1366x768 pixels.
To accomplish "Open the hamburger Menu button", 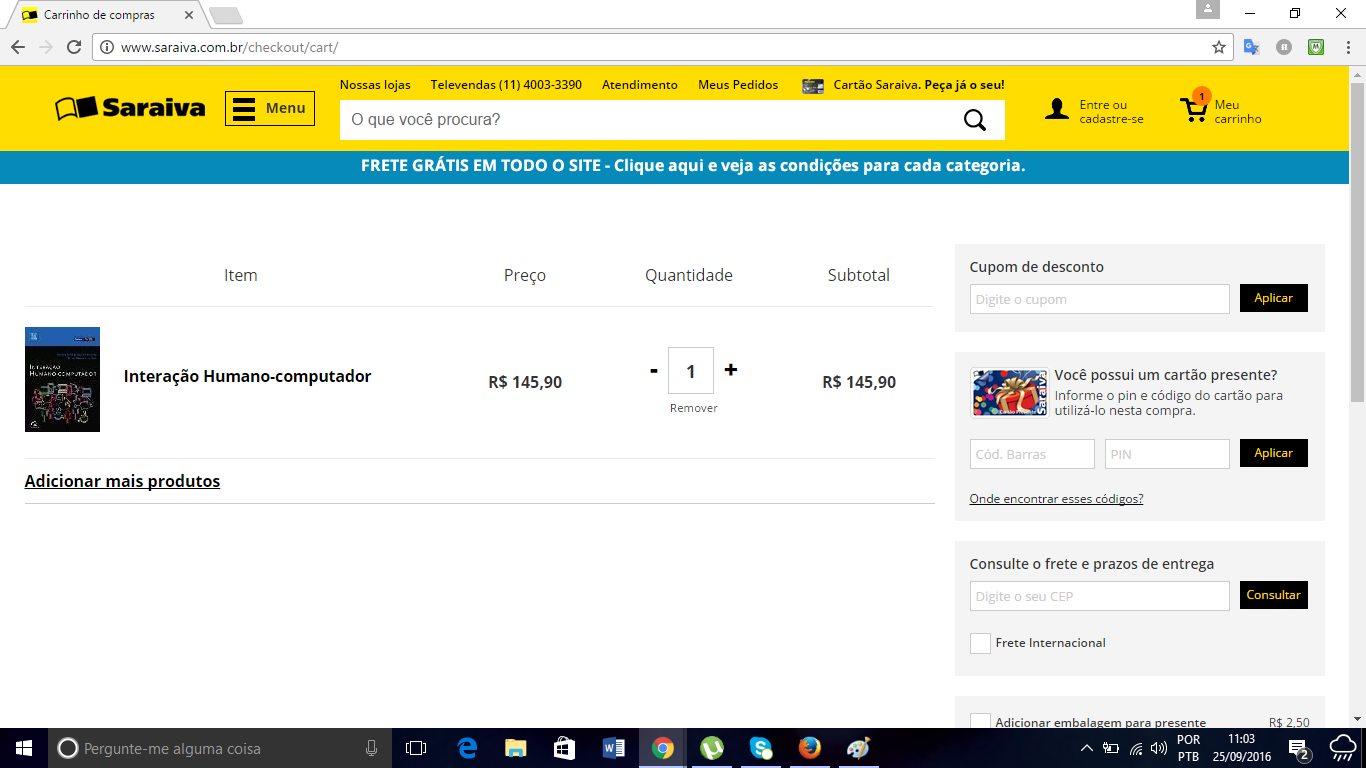I will tap(270, 108).
